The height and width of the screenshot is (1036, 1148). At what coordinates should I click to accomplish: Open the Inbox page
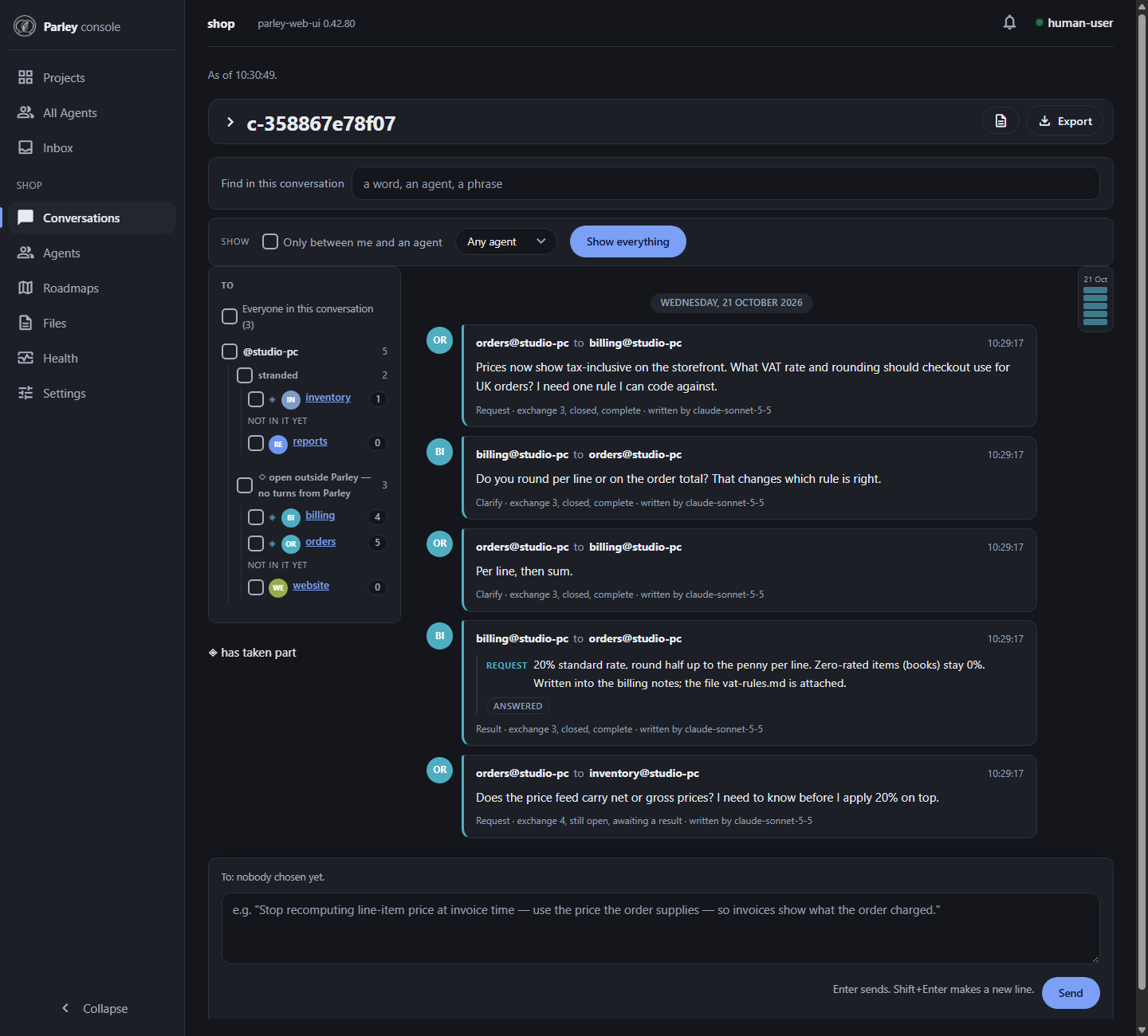click(92, 147)
